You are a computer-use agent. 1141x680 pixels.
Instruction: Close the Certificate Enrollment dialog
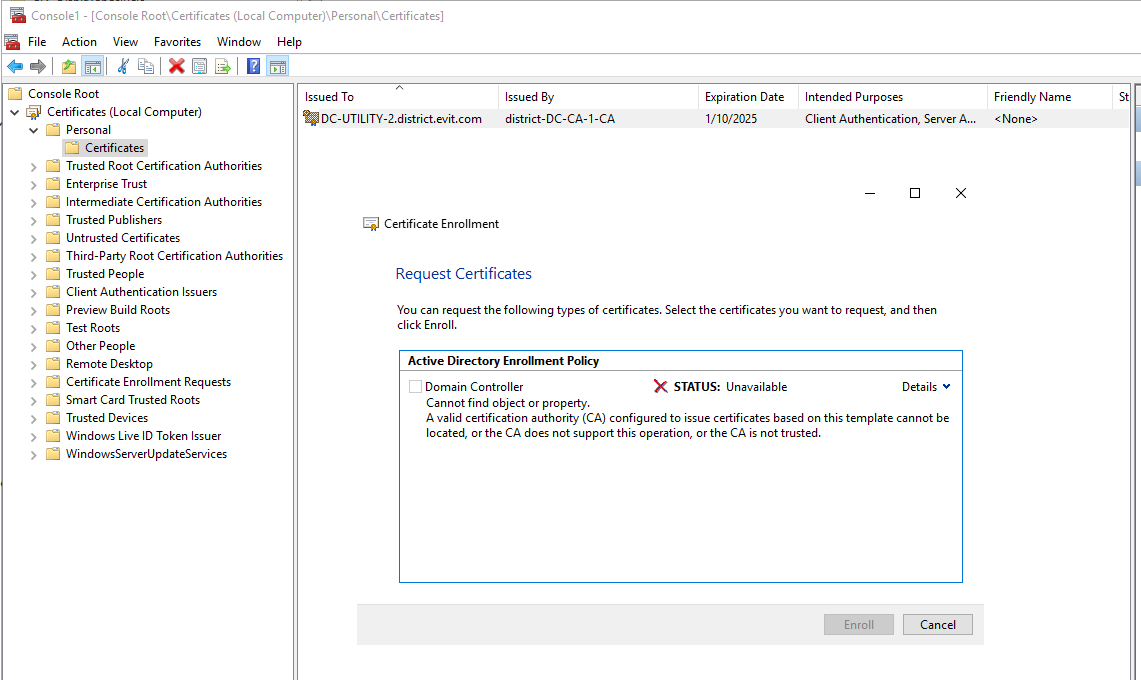pyautogui.click(x=961, y=193)
